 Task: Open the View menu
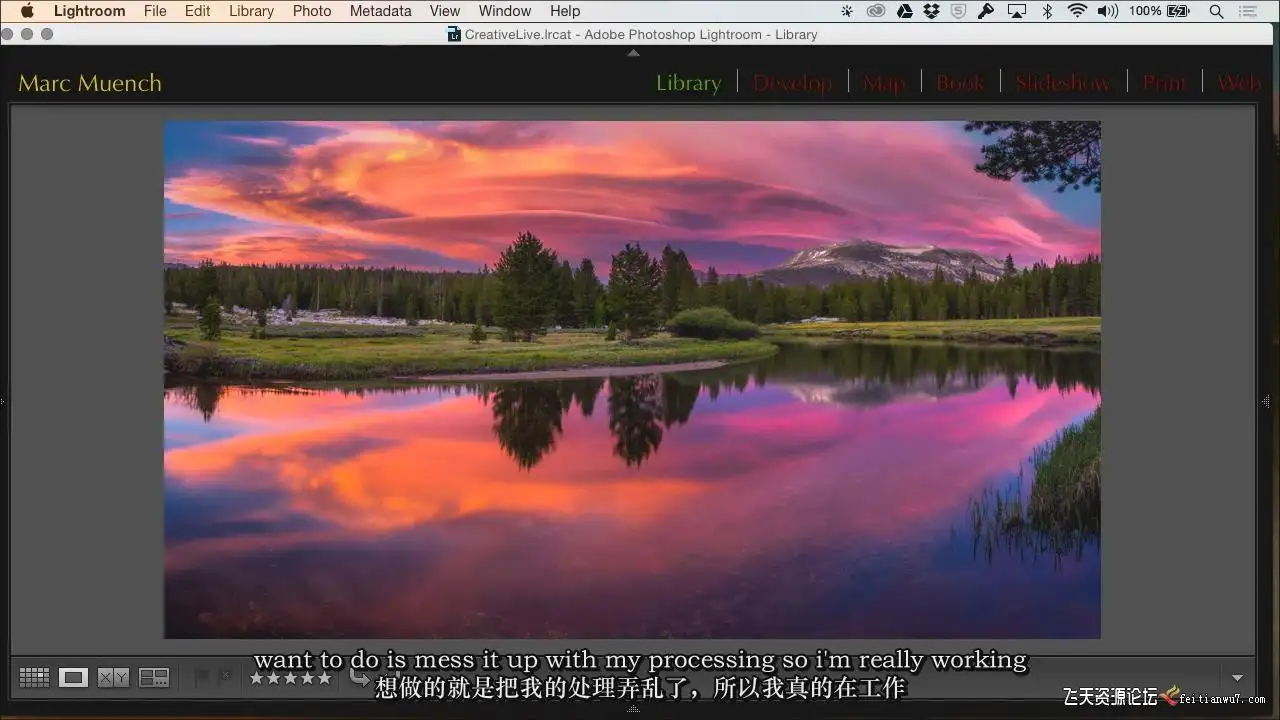[445, 11]
